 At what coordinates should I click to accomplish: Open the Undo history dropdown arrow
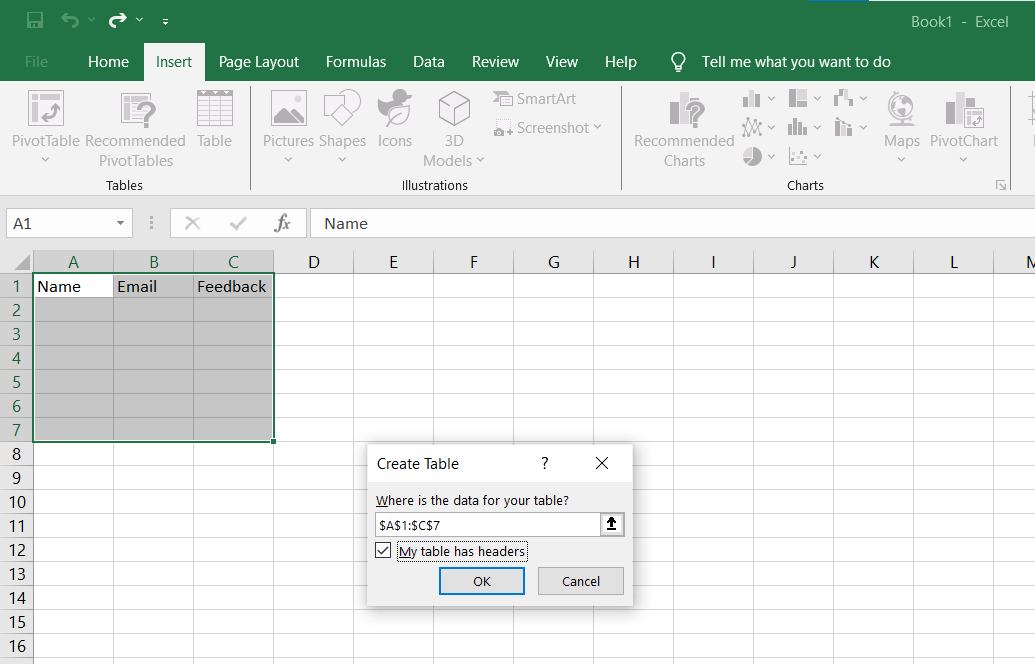coord(92,20)
